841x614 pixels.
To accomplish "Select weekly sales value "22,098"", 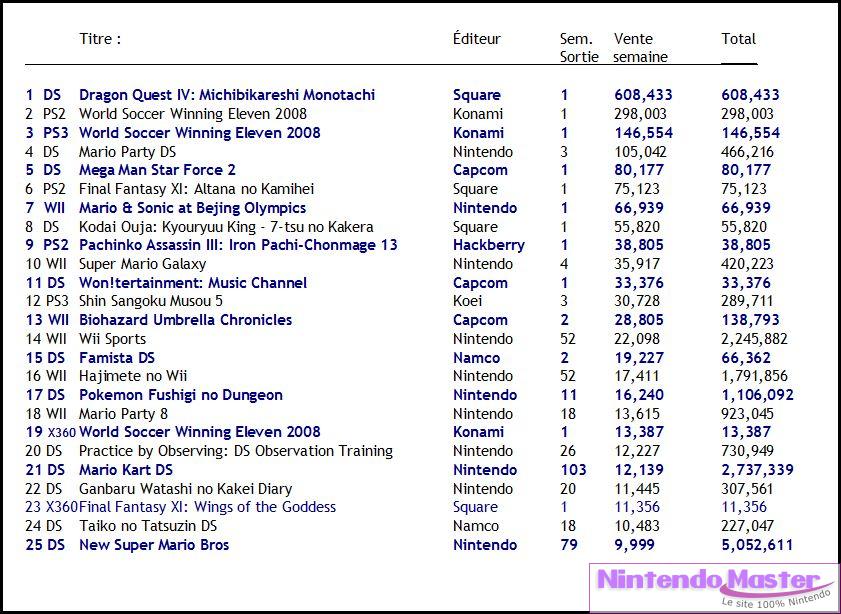I will coord(637,339).
